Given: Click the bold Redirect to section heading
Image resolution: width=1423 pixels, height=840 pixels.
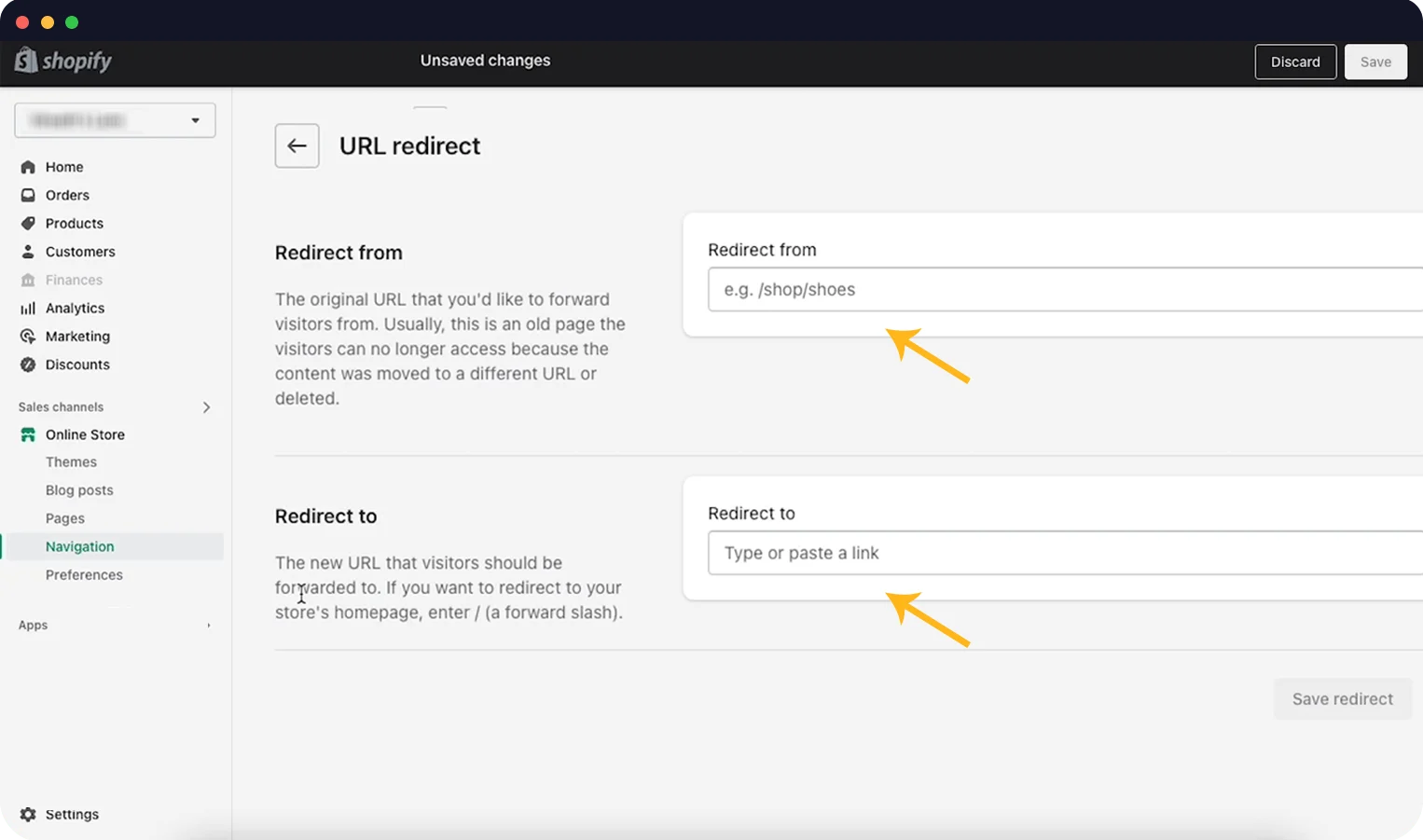Looking at the screenshot, I should (325, 516).
